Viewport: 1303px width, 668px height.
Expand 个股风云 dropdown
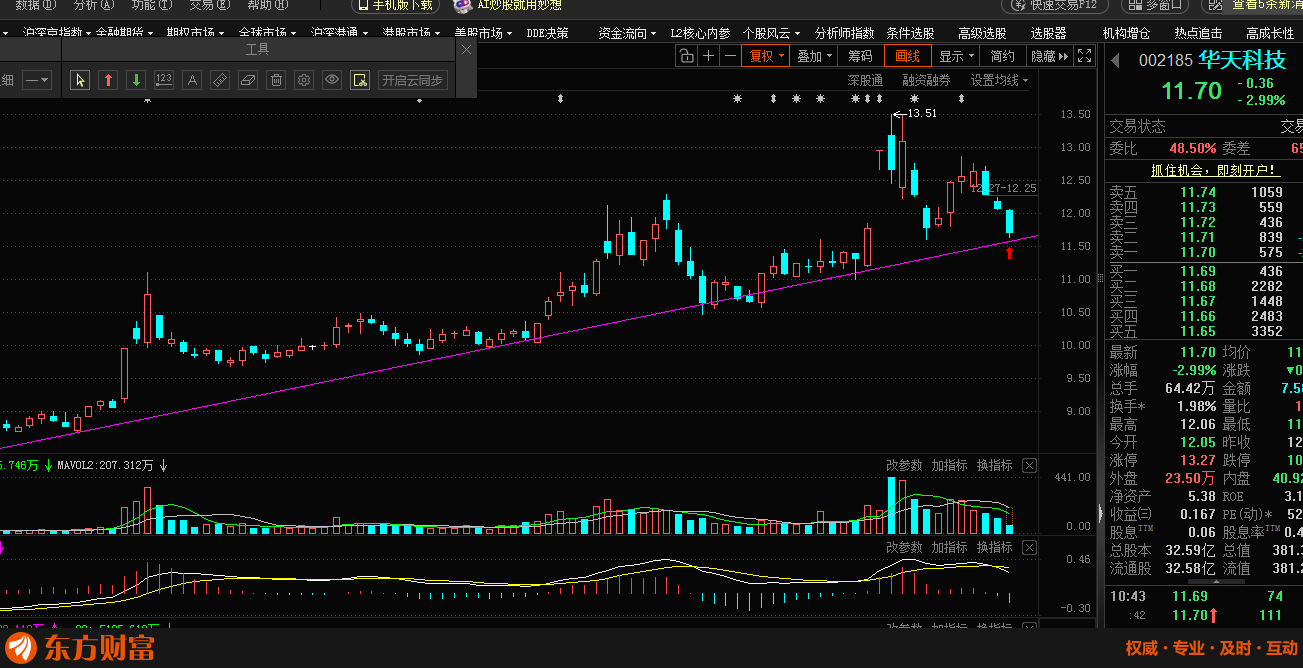771,33
